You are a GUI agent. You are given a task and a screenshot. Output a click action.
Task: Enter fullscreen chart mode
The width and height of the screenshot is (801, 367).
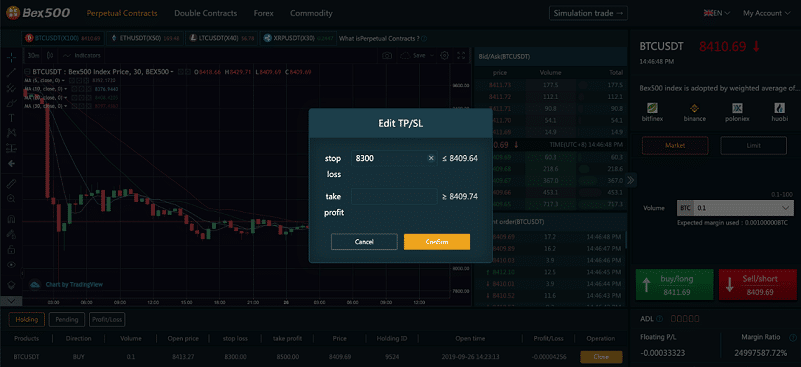pos(461,55)
